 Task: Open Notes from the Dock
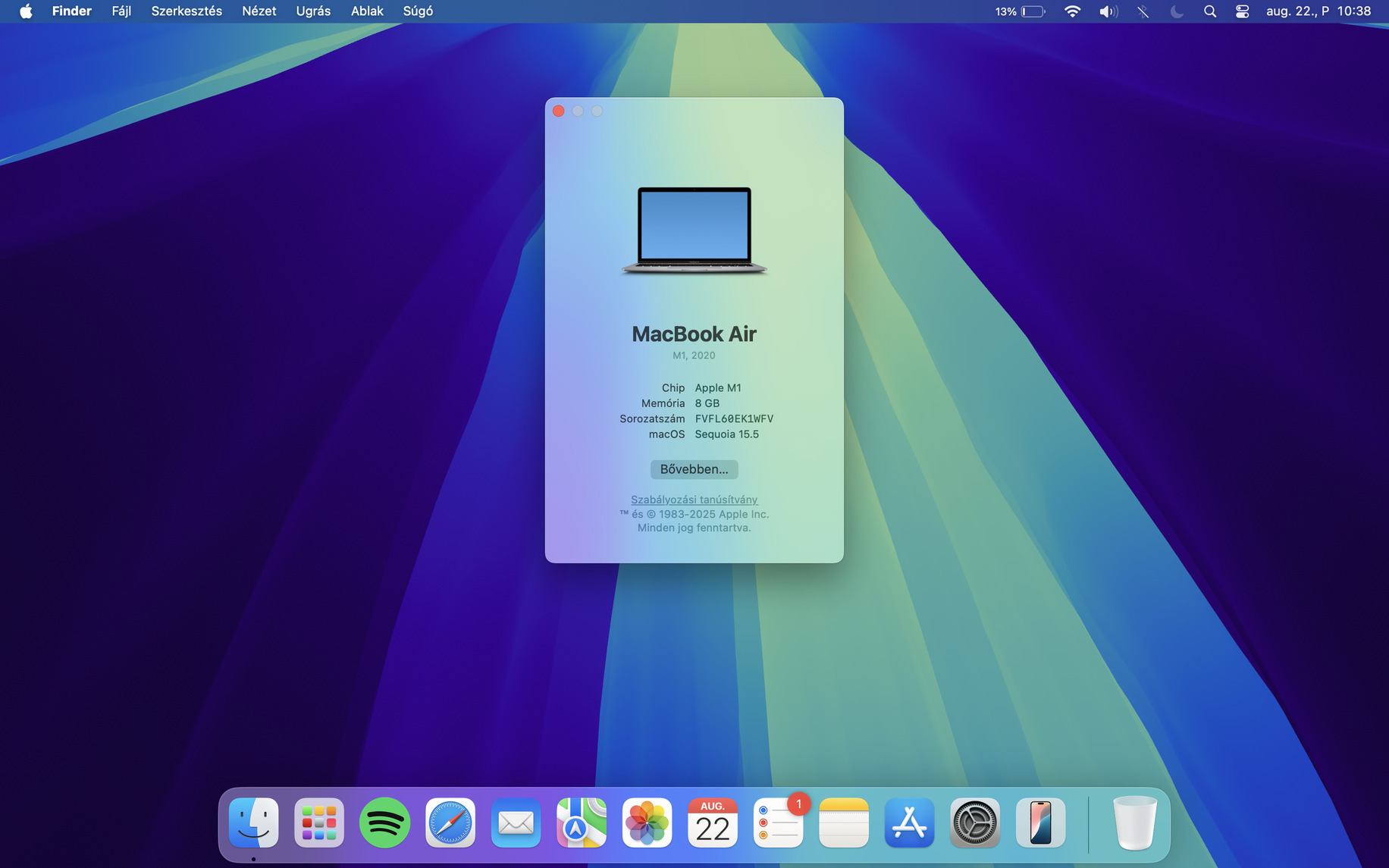pos(844,823)
